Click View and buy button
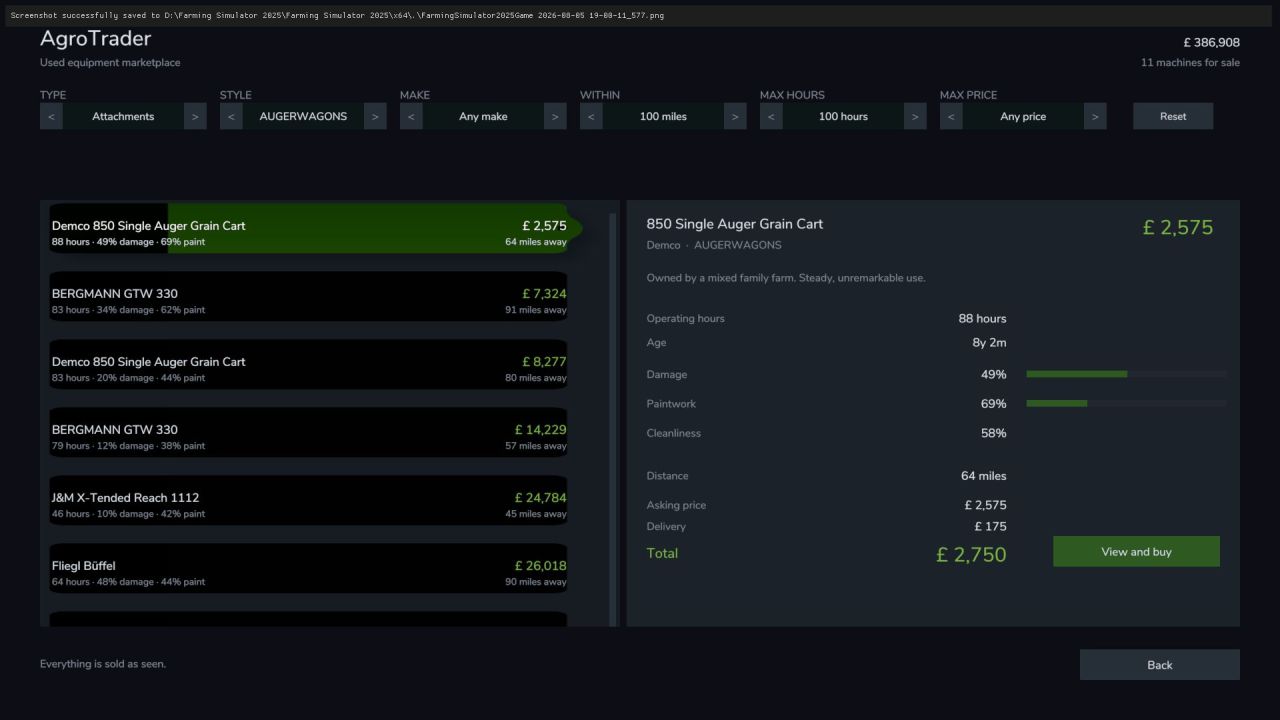The width and height of the screenshot is (1280, 720). (1136, 551)
